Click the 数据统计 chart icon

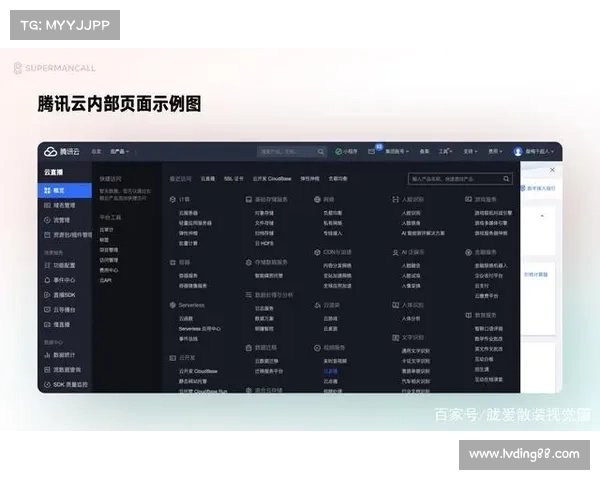point(47,355)
